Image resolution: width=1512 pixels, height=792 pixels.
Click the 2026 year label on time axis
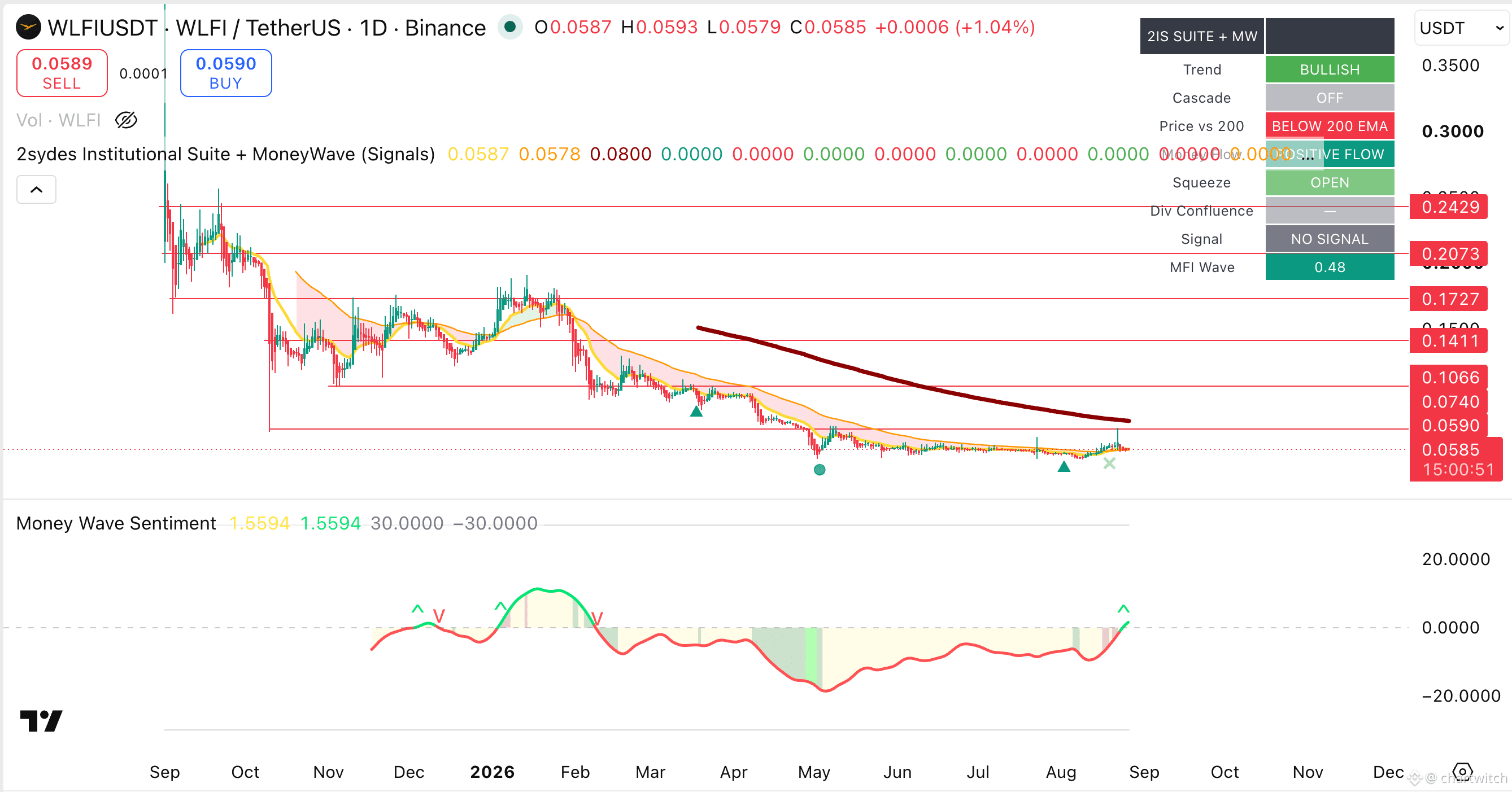(x=492, y=772)
